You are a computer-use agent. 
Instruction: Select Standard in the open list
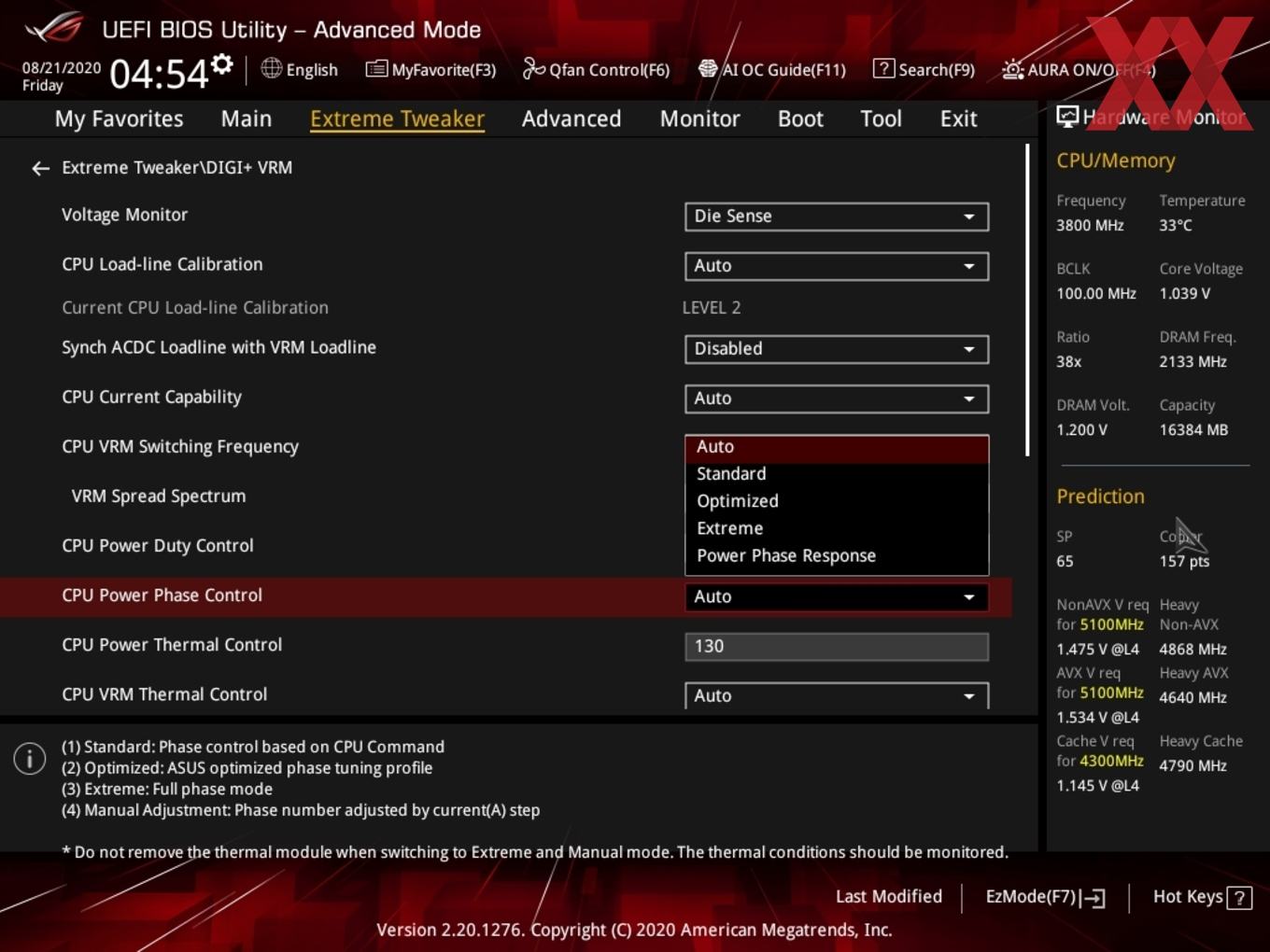[837, 474]
